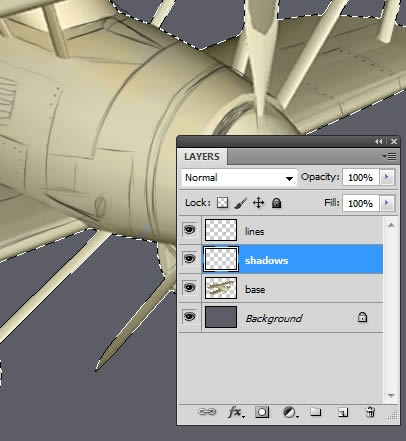Lock all layer attributes
This screenshot has width=406, height=441.
[276, 203]
